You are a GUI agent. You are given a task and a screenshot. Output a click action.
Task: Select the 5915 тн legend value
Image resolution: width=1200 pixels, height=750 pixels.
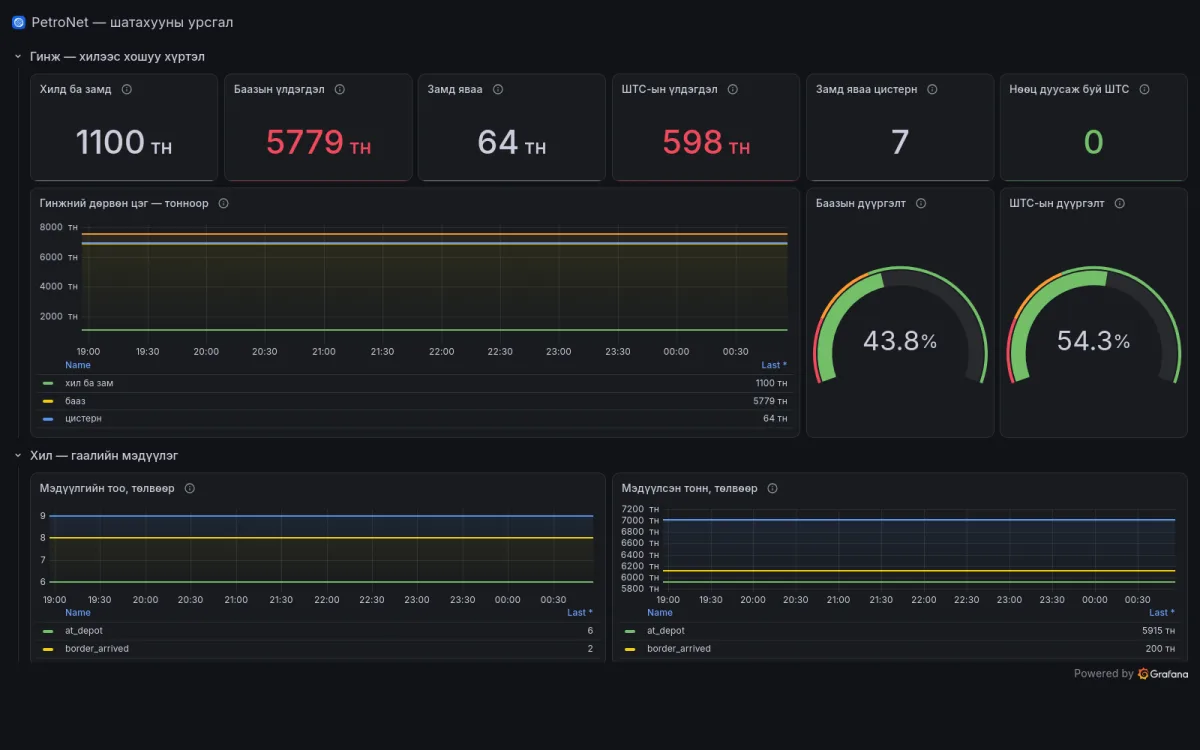pyautogui.click(x=1158, y=631)
